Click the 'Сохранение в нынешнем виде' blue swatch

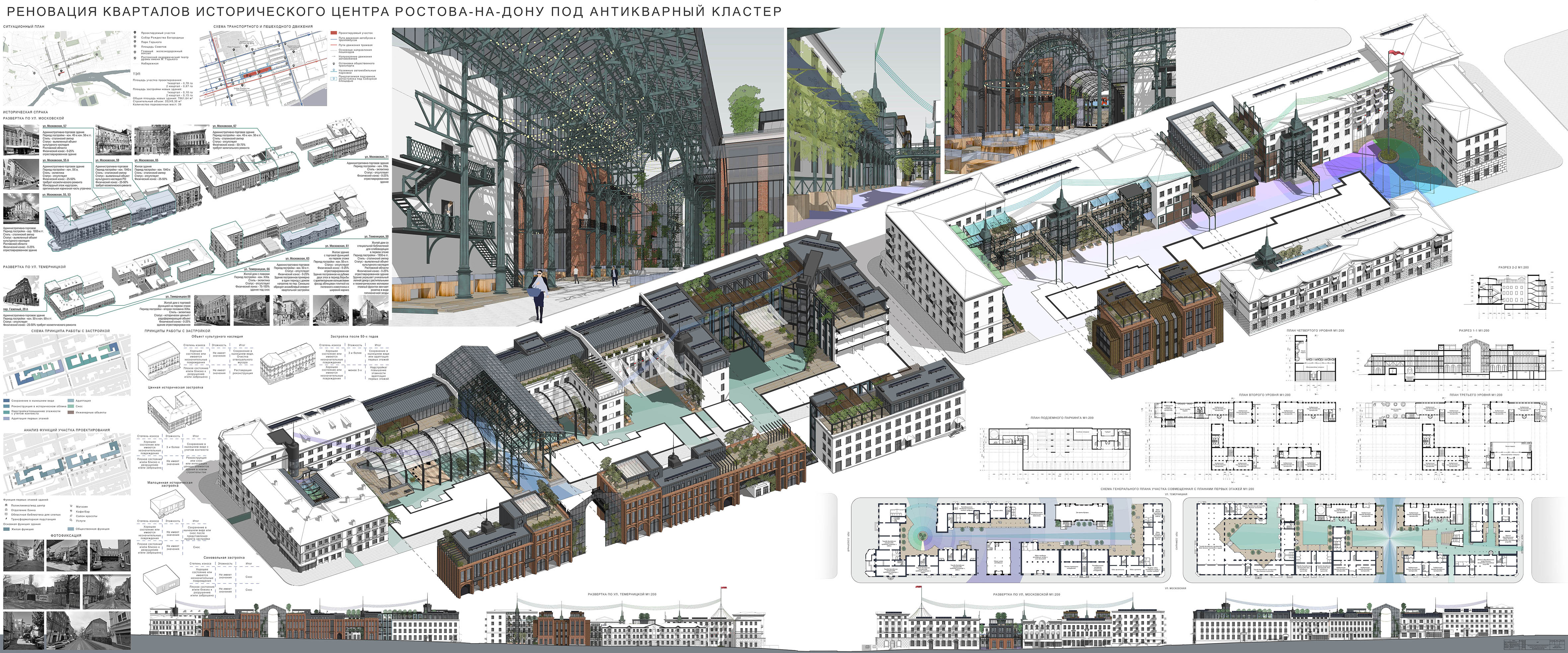click(7, 401)
